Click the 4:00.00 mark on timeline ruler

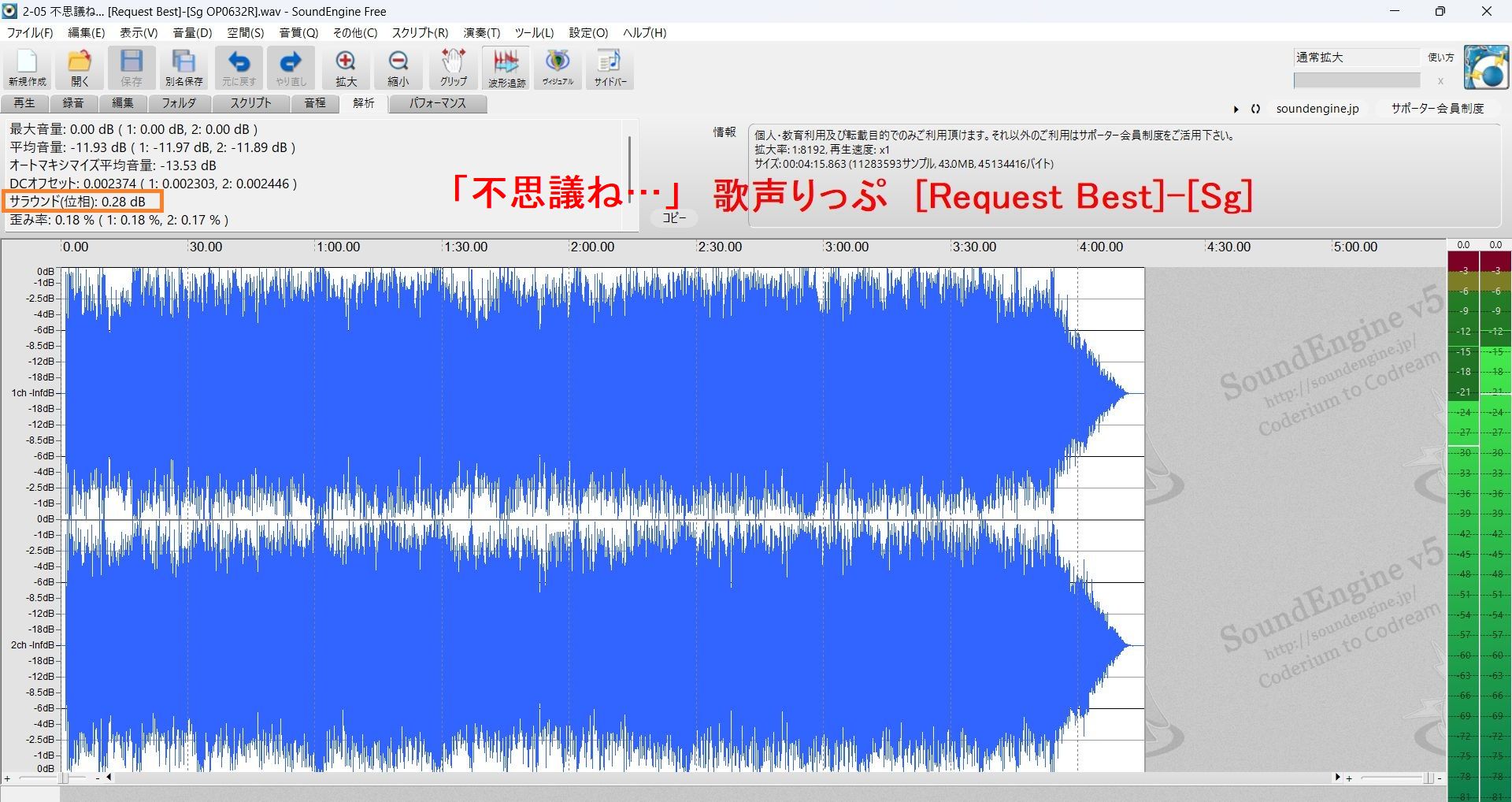(1101, 247)
